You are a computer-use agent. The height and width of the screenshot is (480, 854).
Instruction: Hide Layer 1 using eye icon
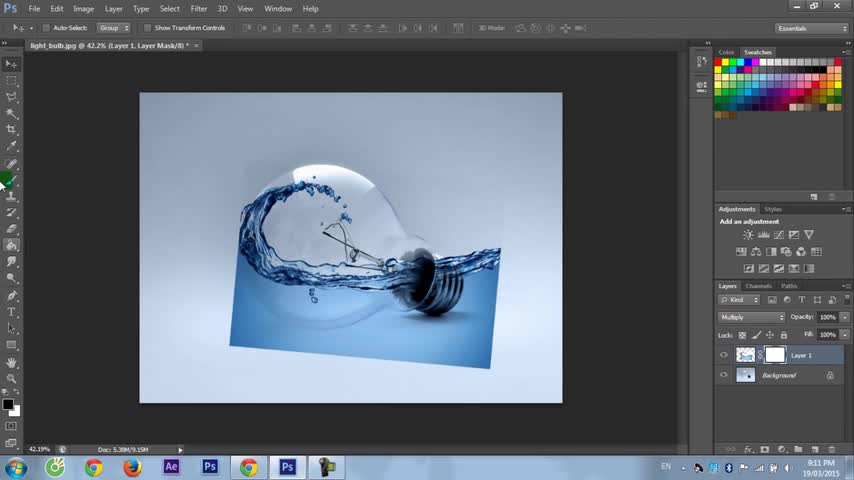pyautogui.click(x=724, y=355)
